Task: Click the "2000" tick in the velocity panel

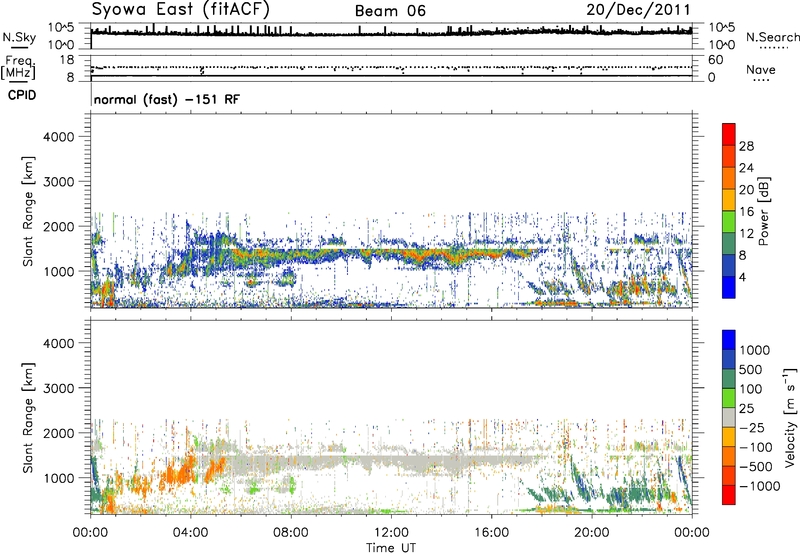Action: pos(59,433)
